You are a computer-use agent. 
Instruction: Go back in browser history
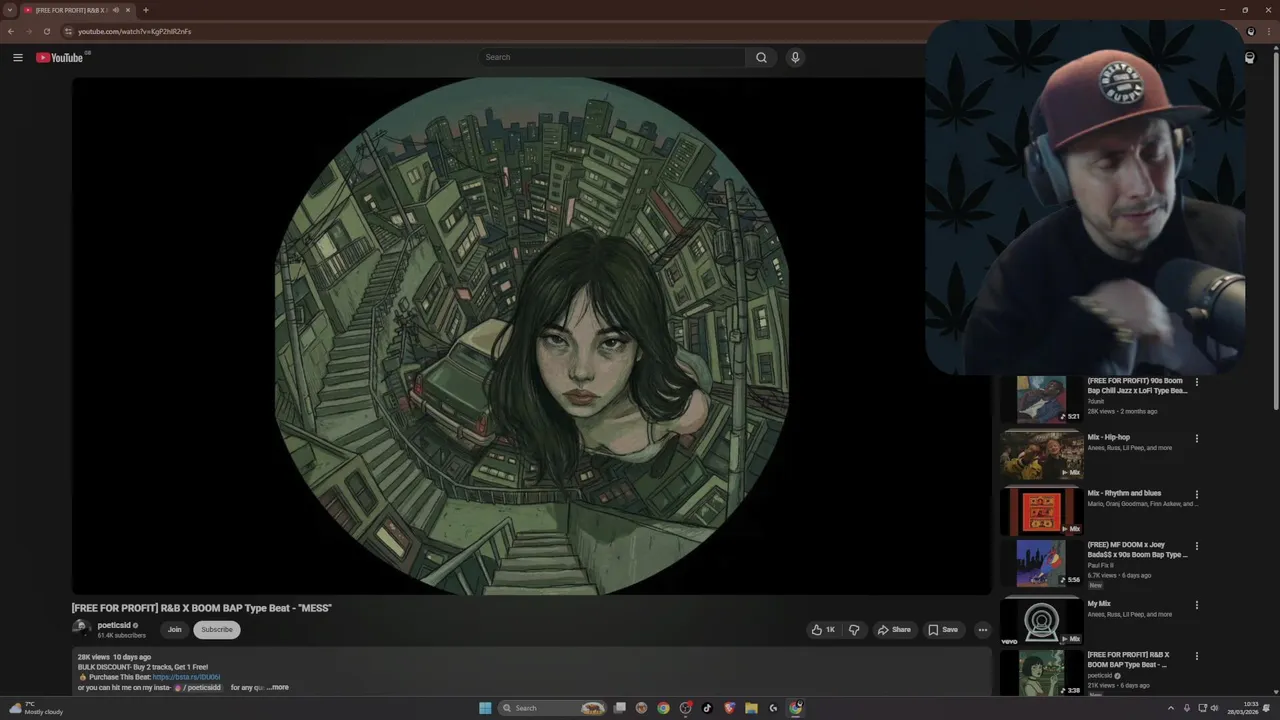(11, 31)
